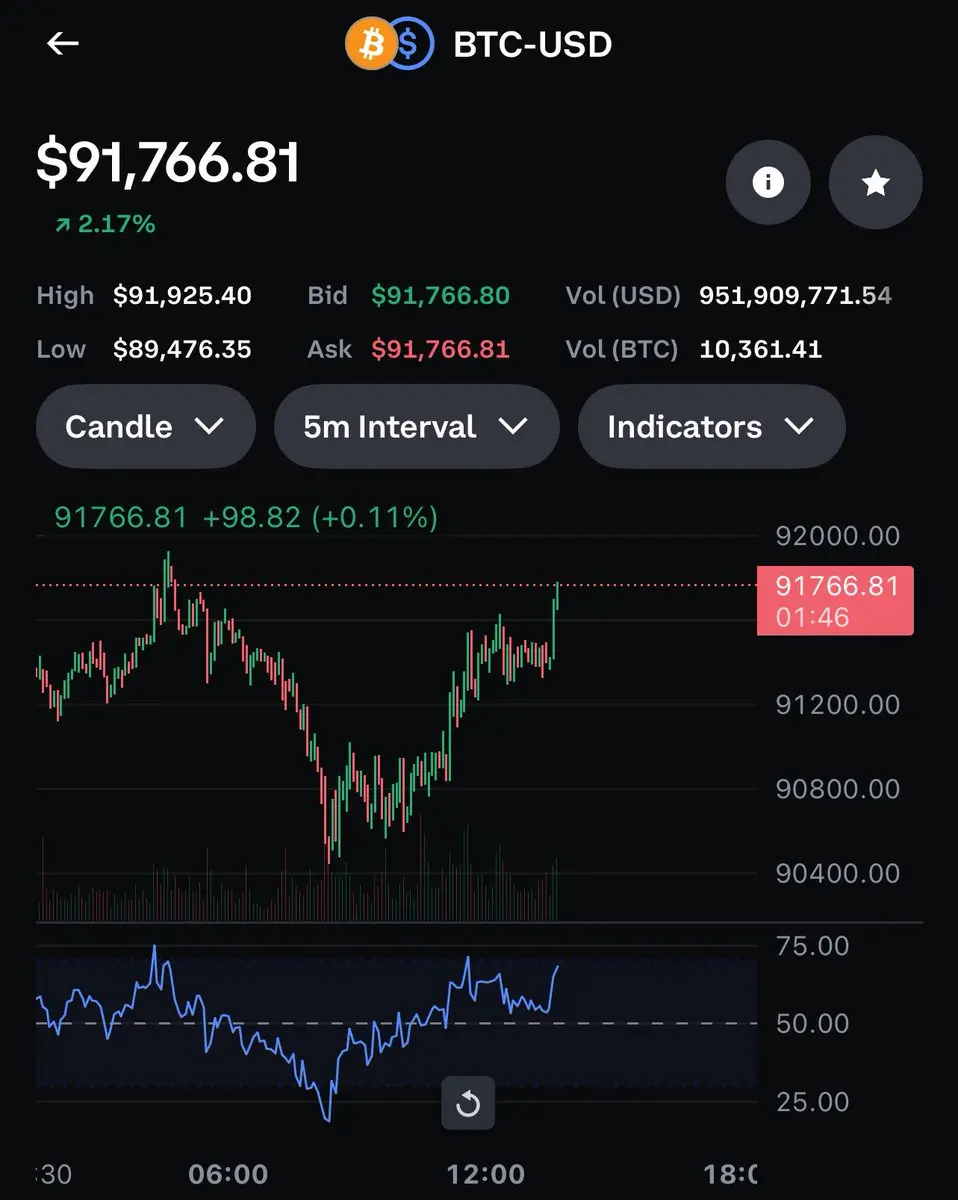Reset the chart view with refresh icon
Image resolution: width=958 pixels, height=1200 pixels.
click(x=468, y=1104)
